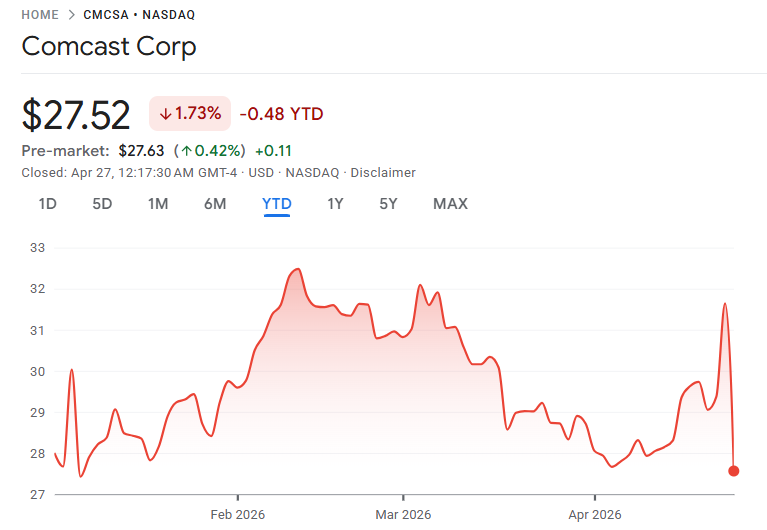The height and width of the screenshot is (530, 767).
Task: Click the Feb 2026 axis label
Action: pyautogui.click(x=238, y=514)
